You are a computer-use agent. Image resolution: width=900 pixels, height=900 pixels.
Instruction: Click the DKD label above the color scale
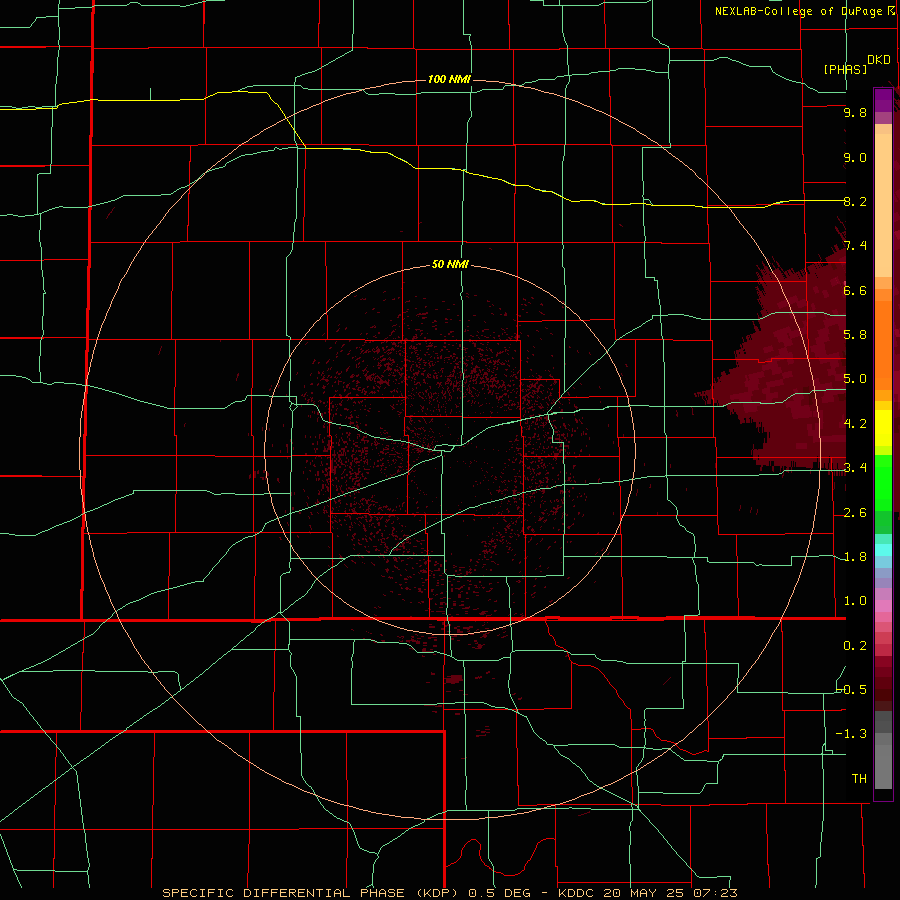(x=879, y=60)
